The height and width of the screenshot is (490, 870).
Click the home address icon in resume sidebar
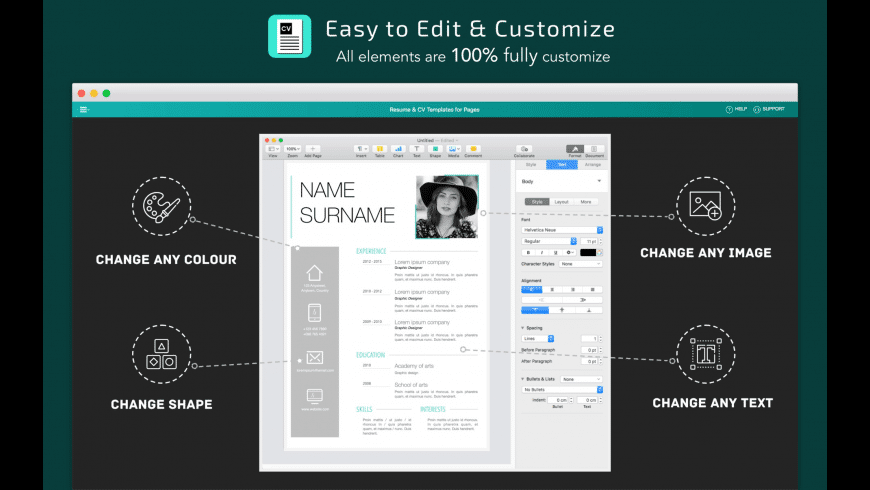pos(315,272)
